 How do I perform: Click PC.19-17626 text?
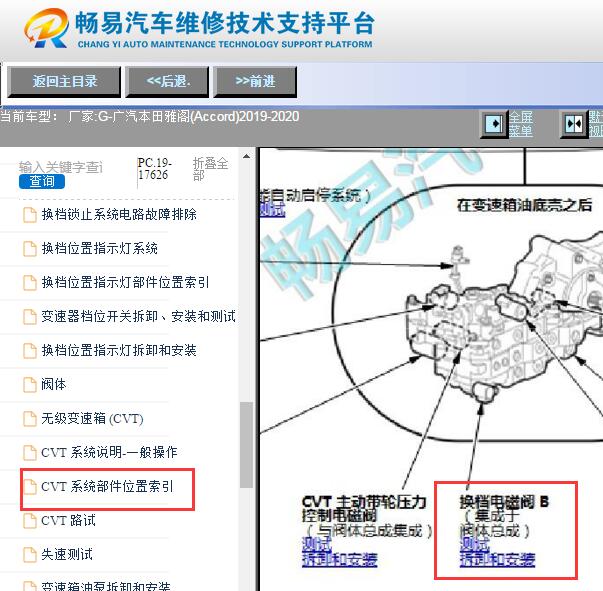pyautogui.click(x=155, y=169)
